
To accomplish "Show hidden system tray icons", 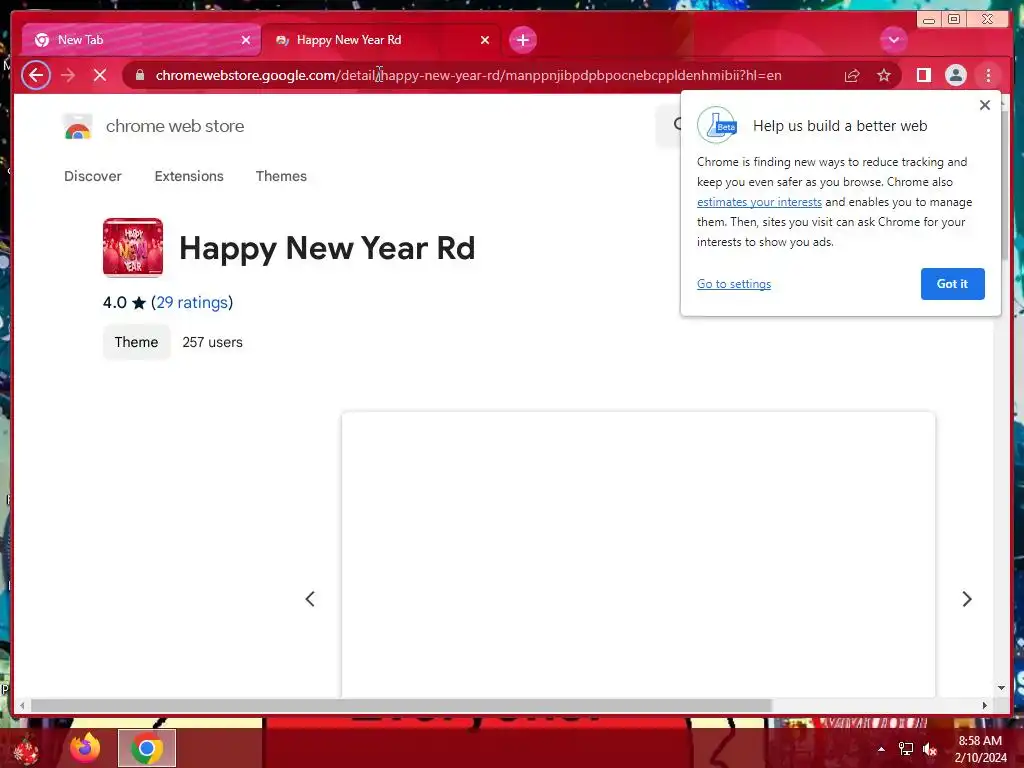I will pos(881,749).
